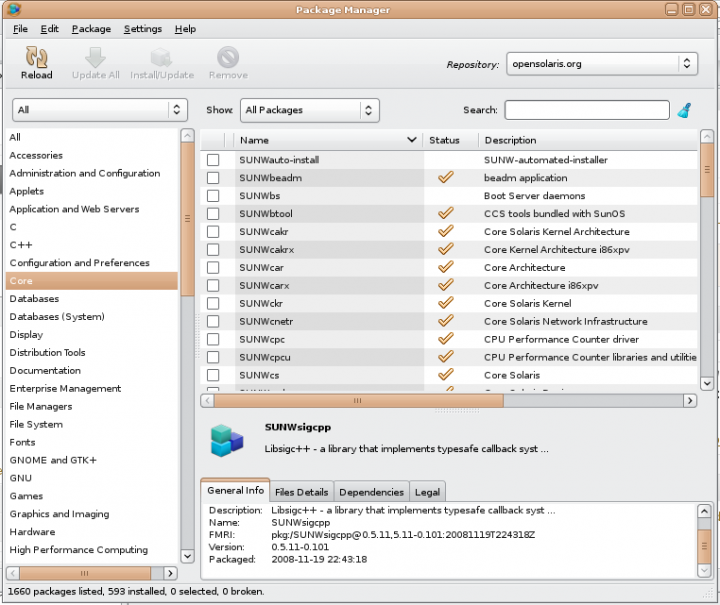Toggle the SUNWcar checkbox
Viewport: 720px width, 605px height.
click(213, 267)
